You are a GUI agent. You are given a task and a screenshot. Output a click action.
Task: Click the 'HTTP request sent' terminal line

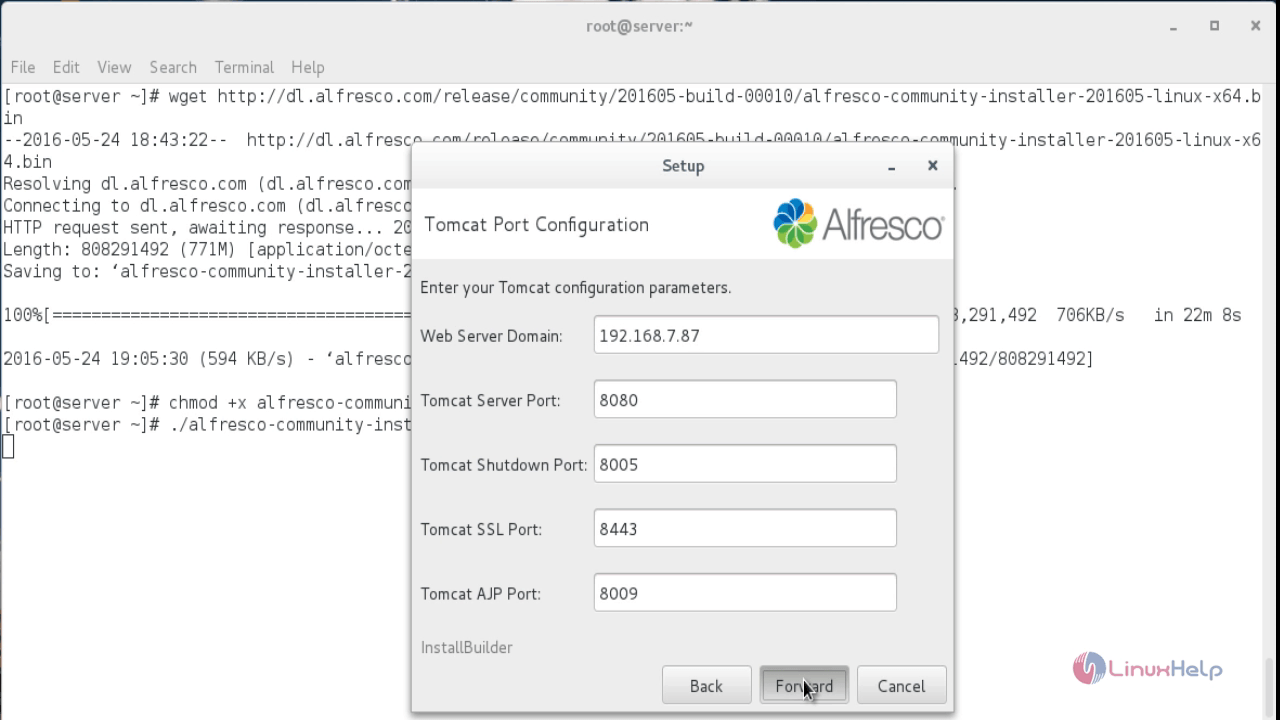(207, 228)
